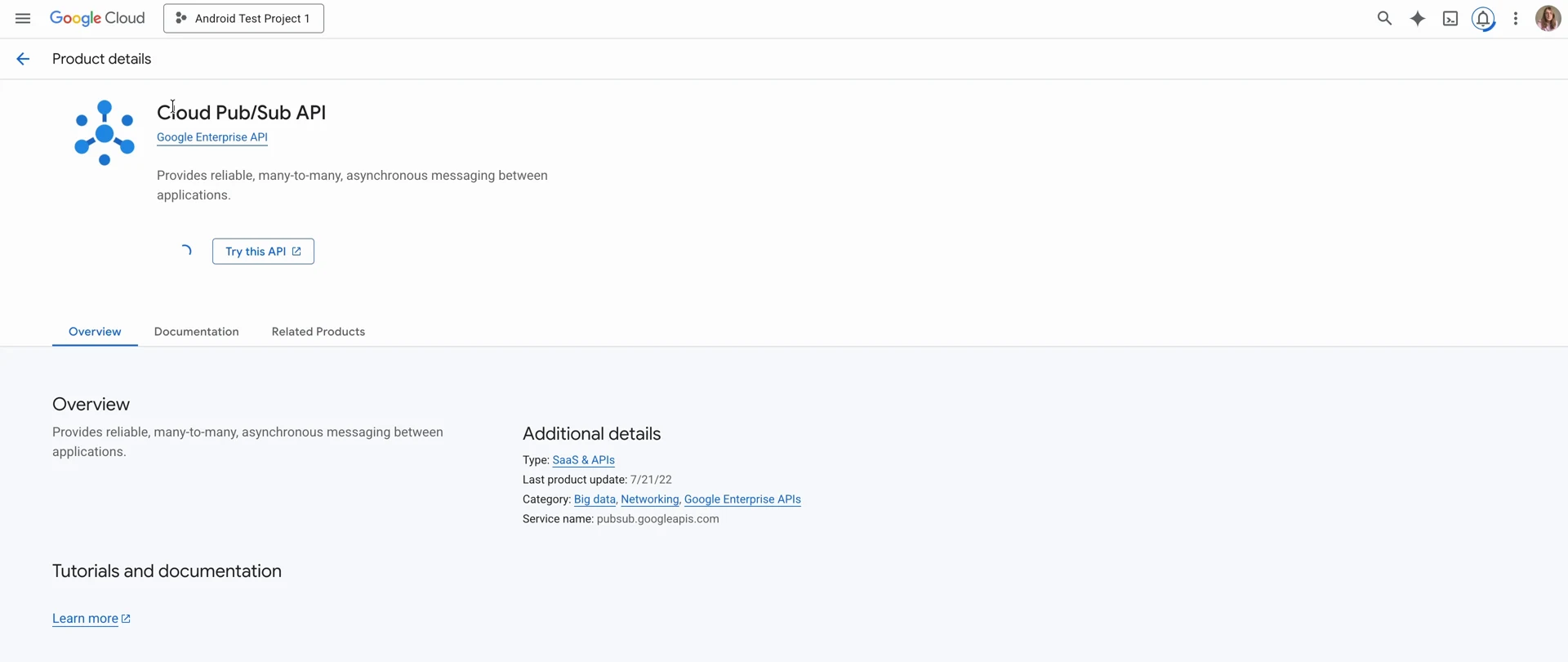Open notifications bell icon
The width and height of the screenshot is (1568, 662).
coord(1483,18)
